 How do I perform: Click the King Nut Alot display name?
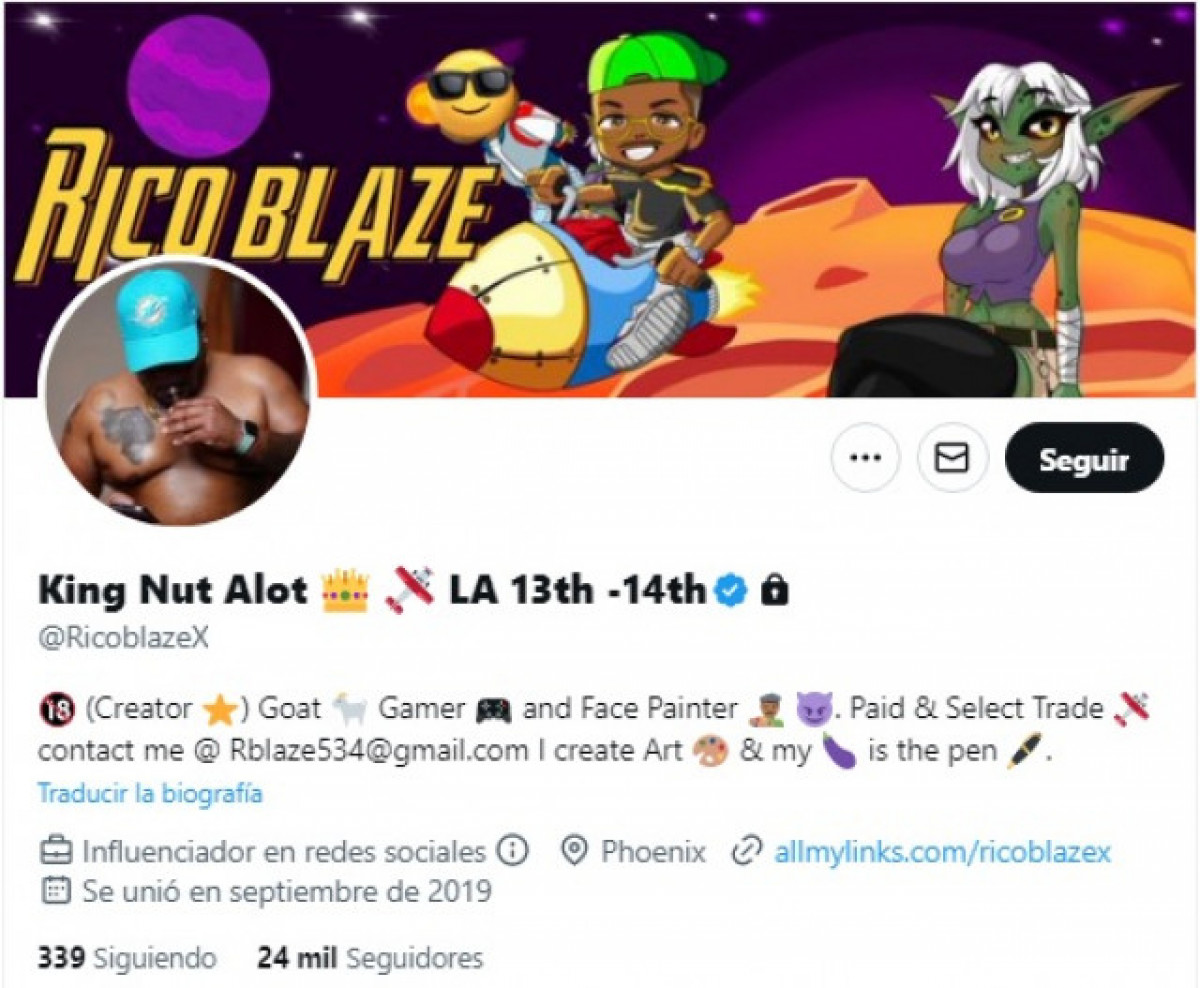[x=172, y=591]
